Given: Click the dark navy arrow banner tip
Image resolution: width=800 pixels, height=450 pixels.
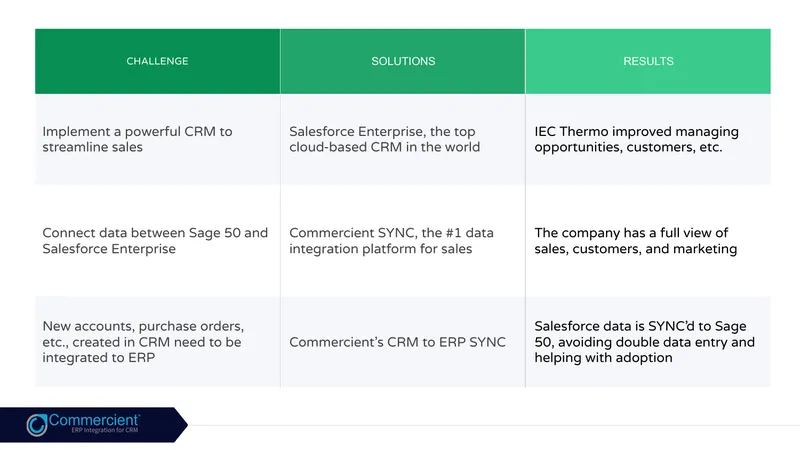Looking at the screenshot, I should point(181,424).
